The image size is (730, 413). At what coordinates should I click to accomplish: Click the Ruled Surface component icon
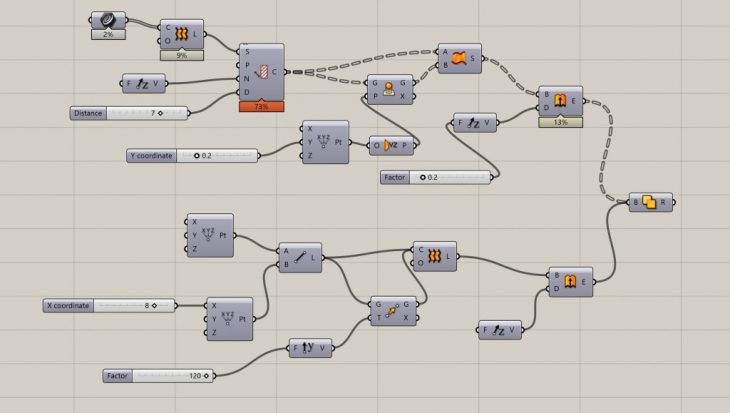(x=460, y=58)
